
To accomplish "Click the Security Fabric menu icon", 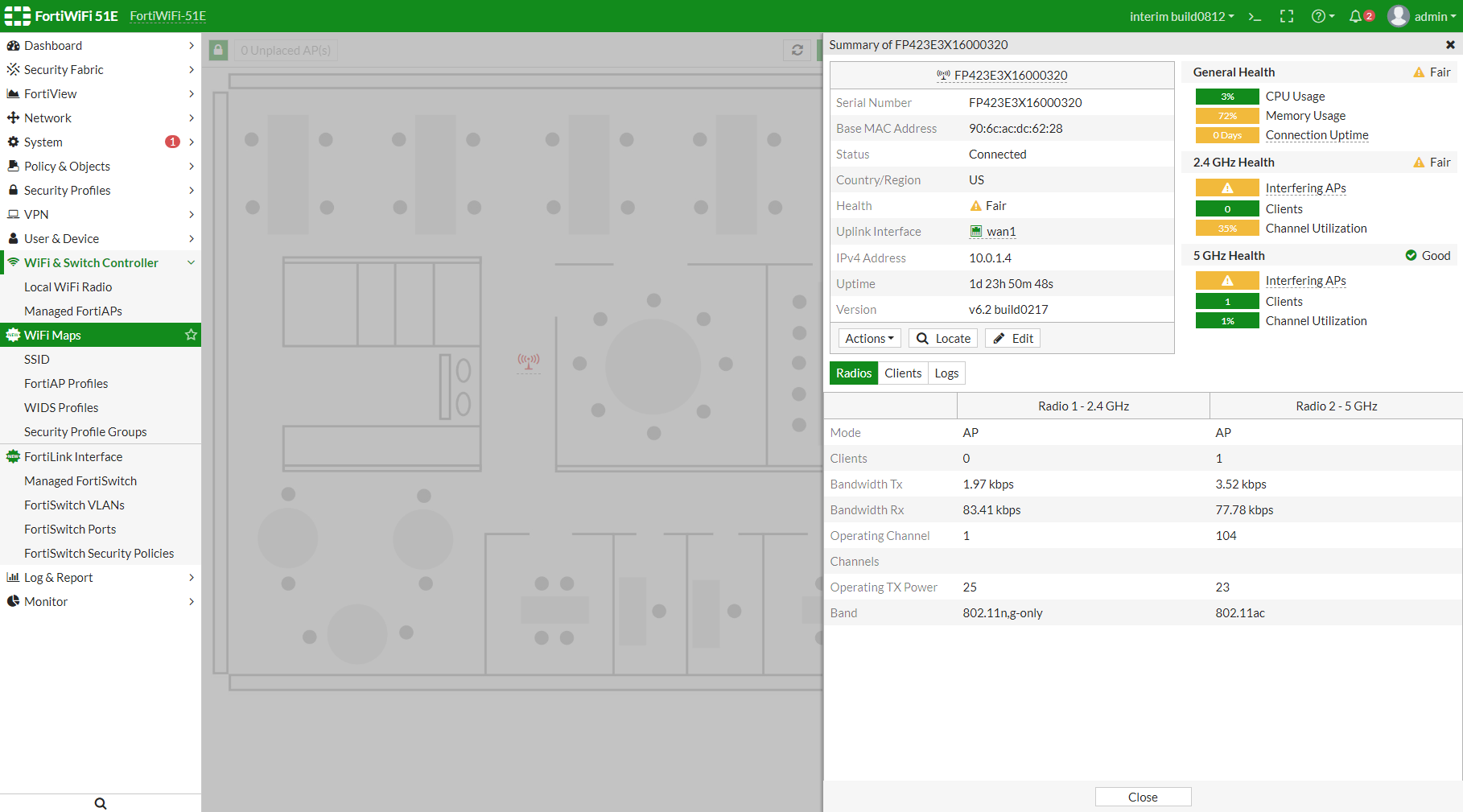I will point(13,70).
